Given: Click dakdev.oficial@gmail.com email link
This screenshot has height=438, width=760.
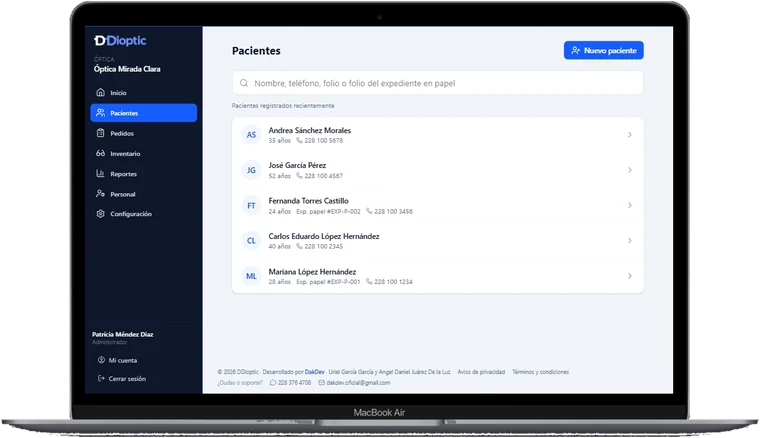Looking at the screenshot, I should pos(358,383).
